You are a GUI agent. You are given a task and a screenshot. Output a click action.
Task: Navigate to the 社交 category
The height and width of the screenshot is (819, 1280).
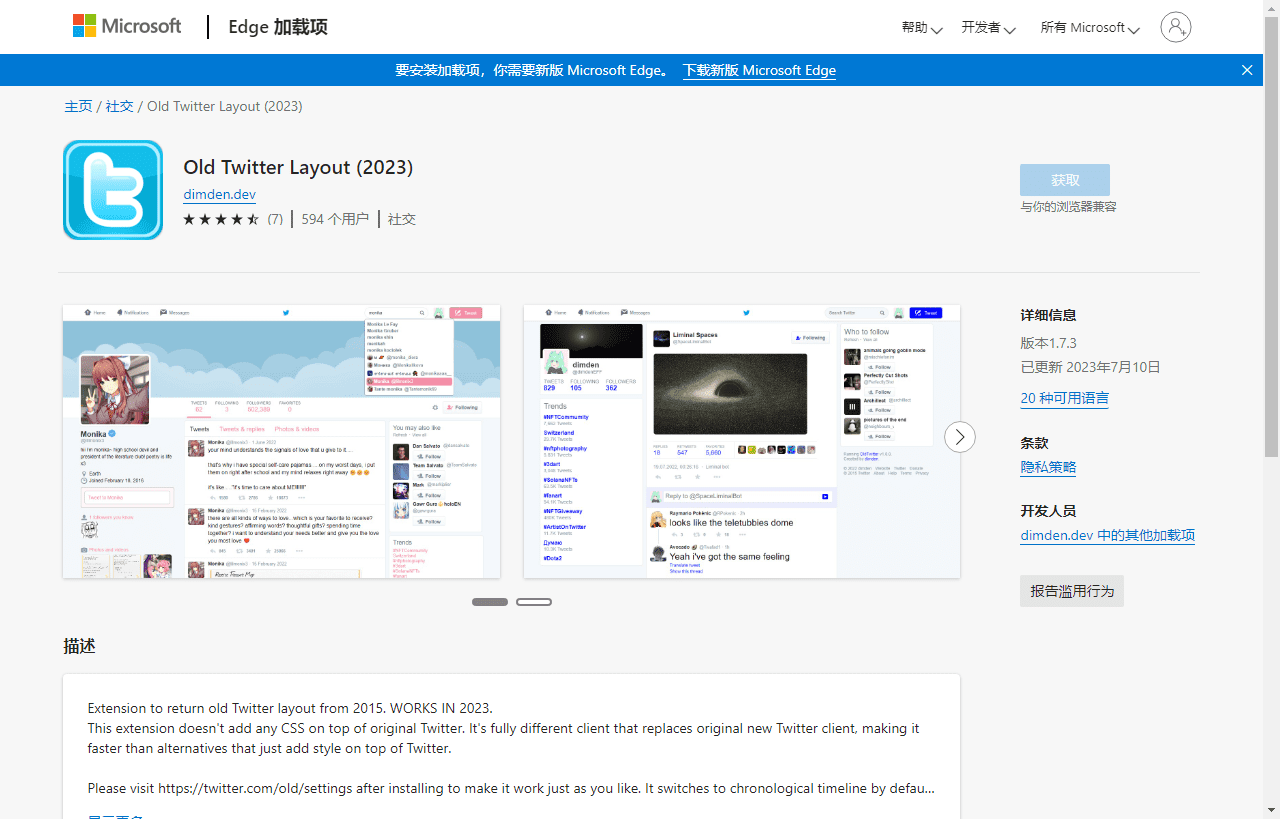click(x=119, y=105)
